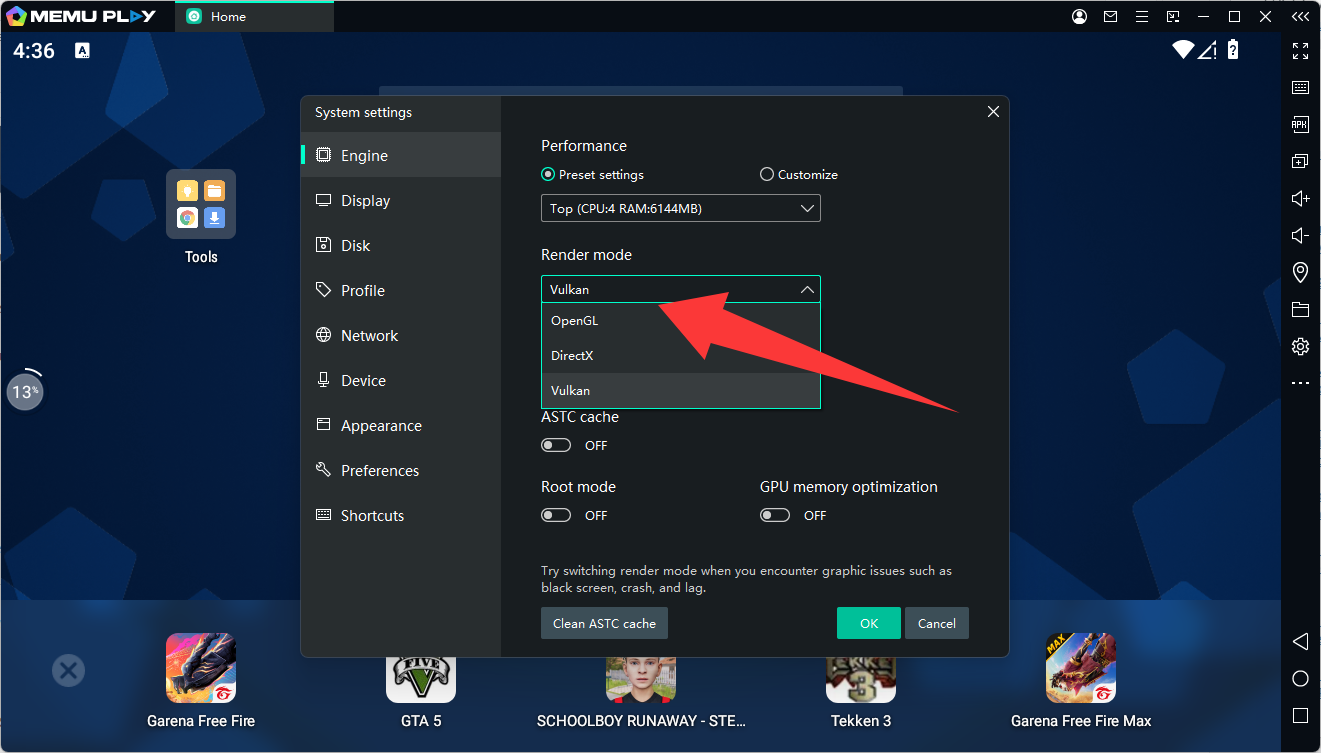
Task: Confirm settings with the OK button
Action: [x=868, y=623]
